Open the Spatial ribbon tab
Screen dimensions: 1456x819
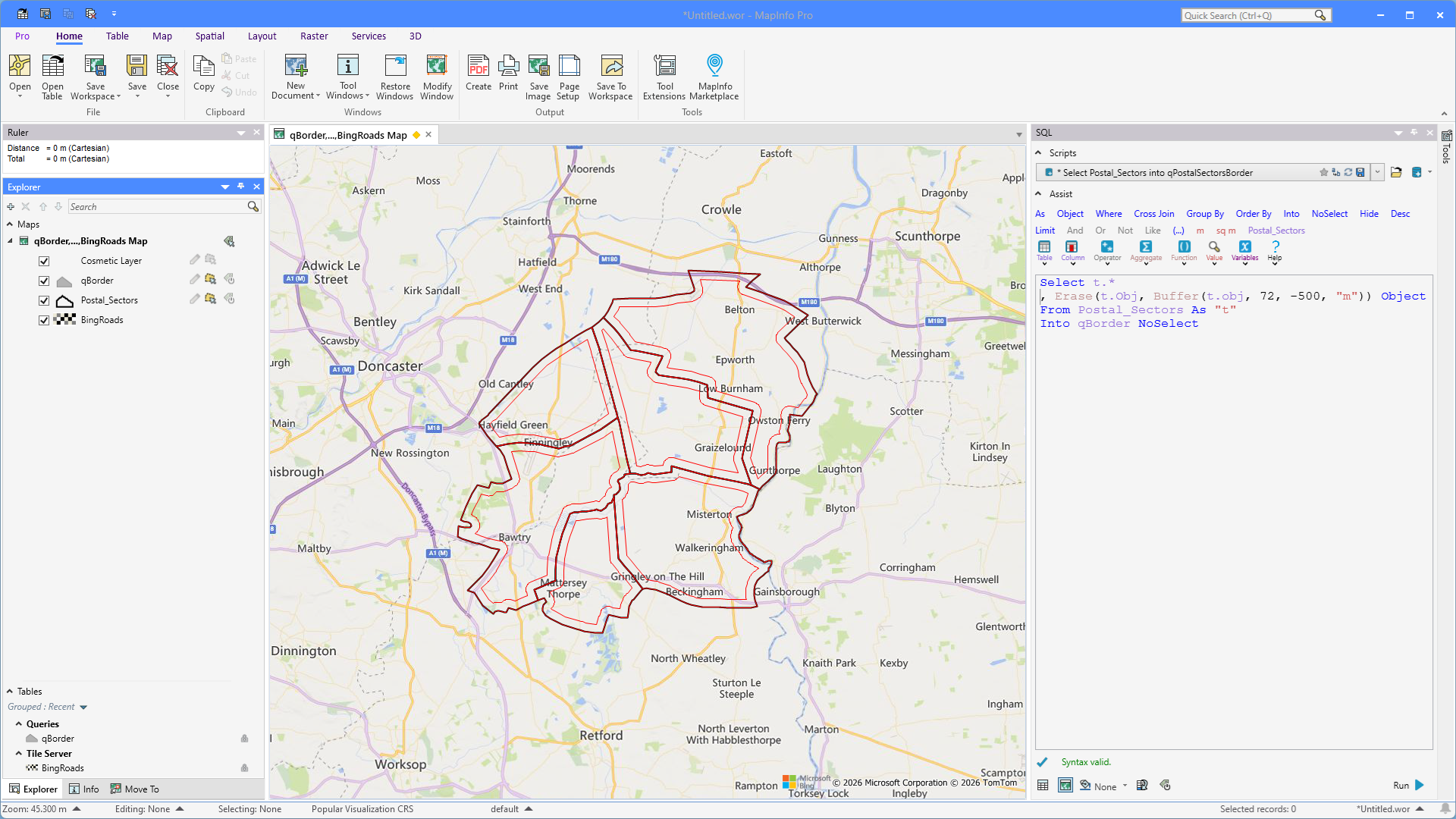click(x=209, y=36)
